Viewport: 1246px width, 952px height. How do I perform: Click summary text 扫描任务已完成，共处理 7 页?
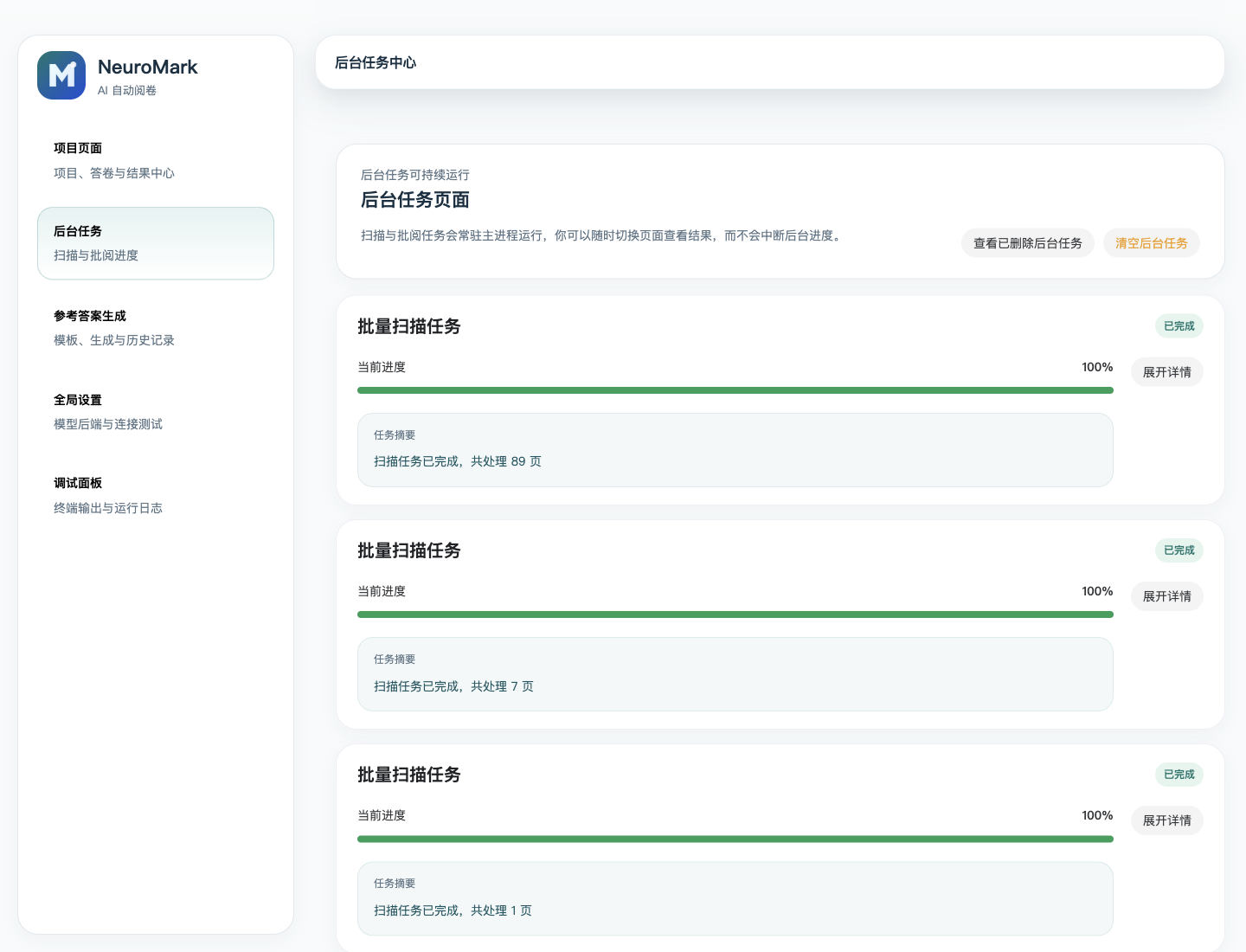pos(454,686)
